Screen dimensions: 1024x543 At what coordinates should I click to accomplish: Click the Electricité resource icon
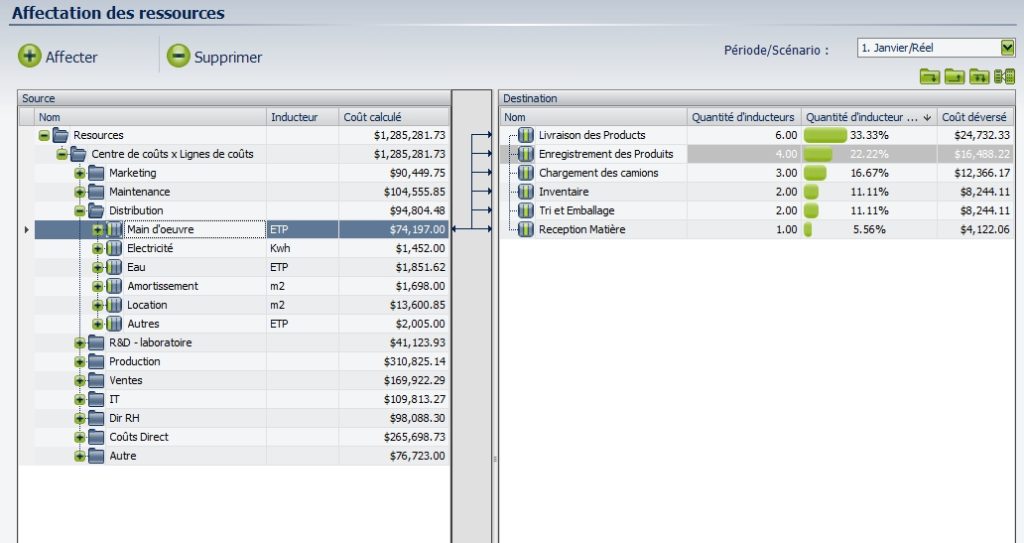[115, 248]
